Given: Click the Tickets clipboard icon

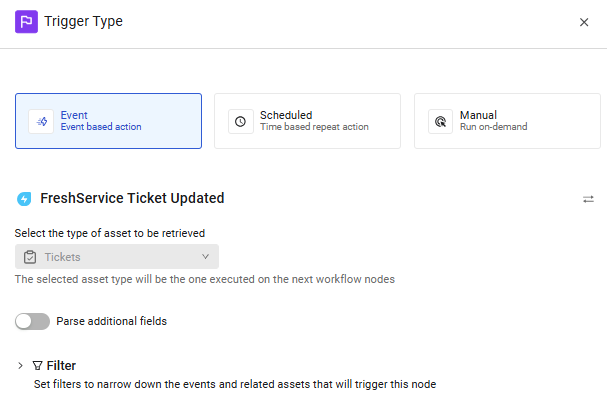Looking at the screenshot, I should click(x=31, y=257).
